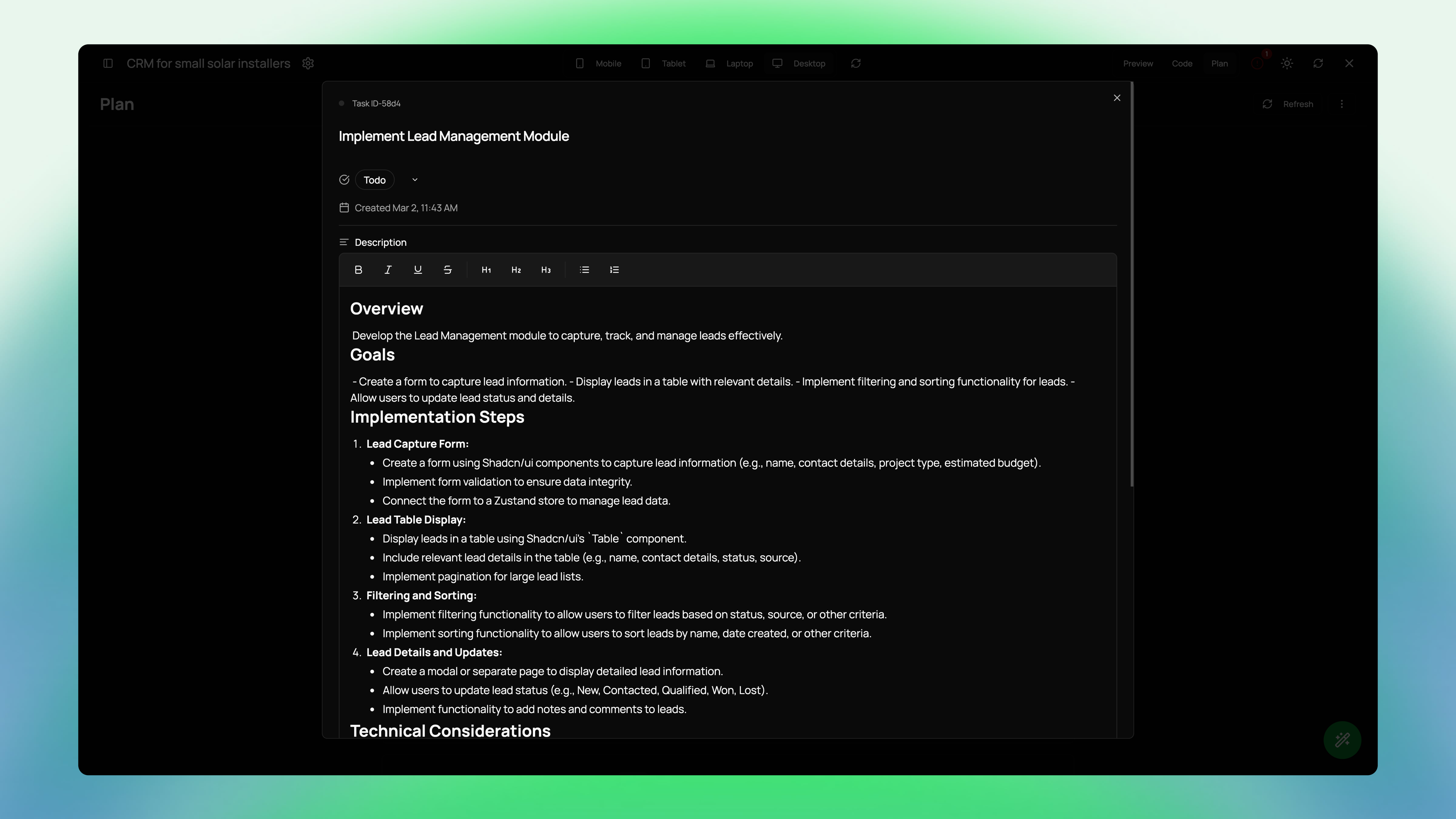Switch to the Code tab
This screenshot has height=819, width=1456.
pos(1182,63)
